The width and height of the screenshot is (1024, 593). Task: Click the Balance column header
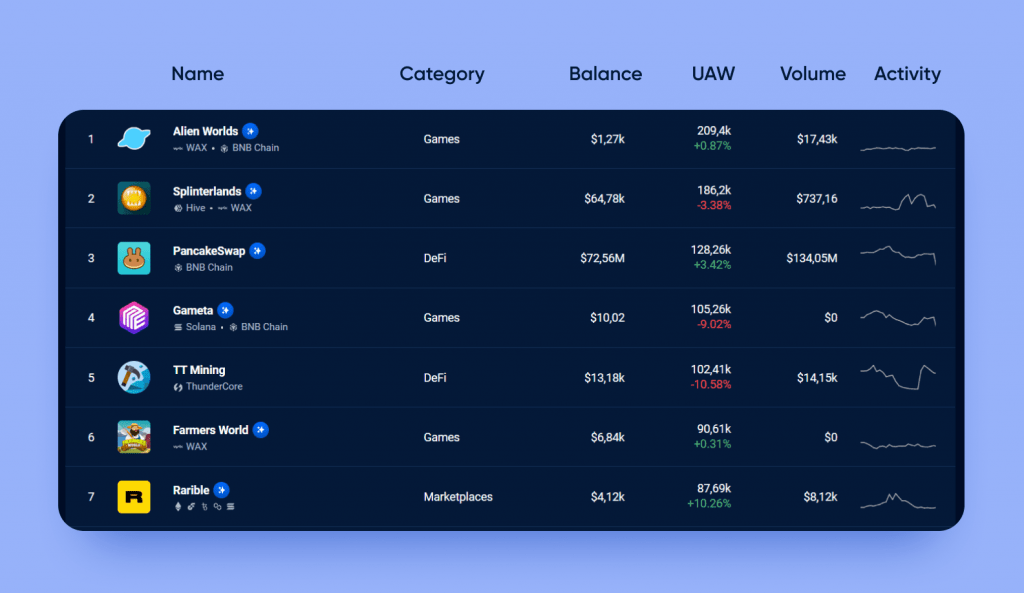(605, 74)
